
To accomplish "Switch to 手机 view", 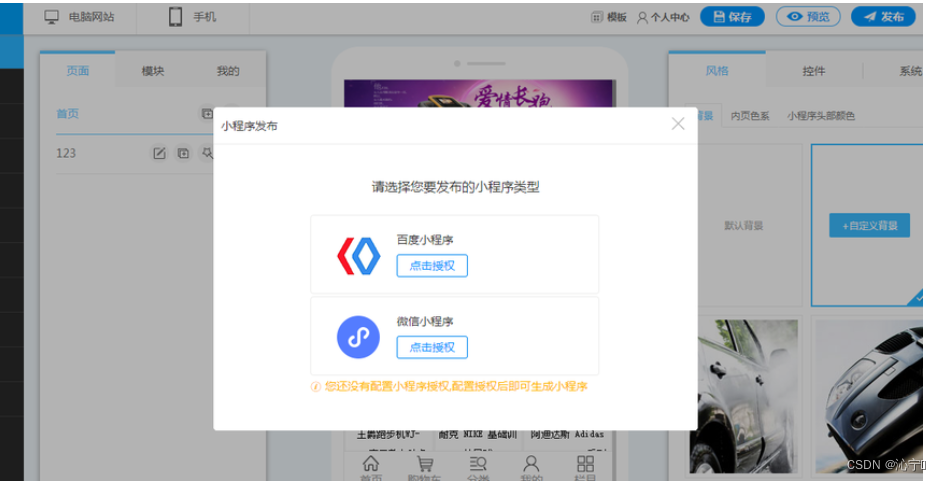I will coord(192,17).
